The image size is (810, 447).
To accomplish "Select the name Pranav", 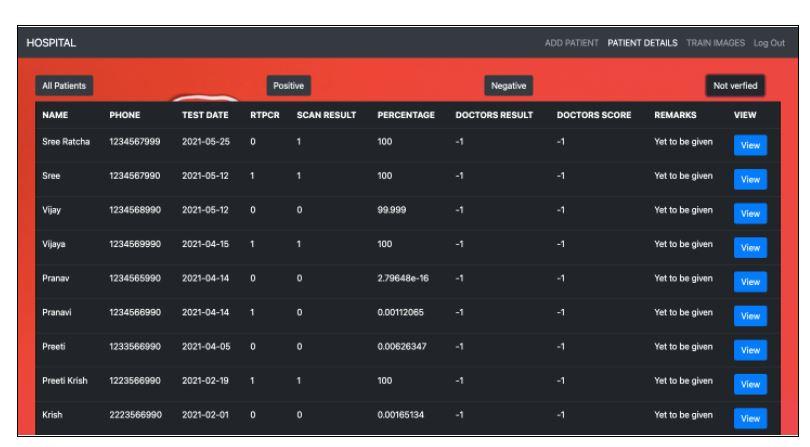I will pyautogui.click(x=56, y=278).
